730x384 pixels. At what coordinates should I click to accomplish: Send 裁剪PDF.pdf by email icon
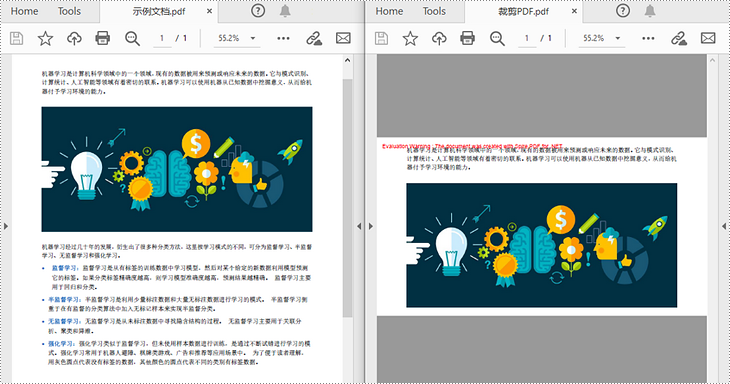[708, 38]
